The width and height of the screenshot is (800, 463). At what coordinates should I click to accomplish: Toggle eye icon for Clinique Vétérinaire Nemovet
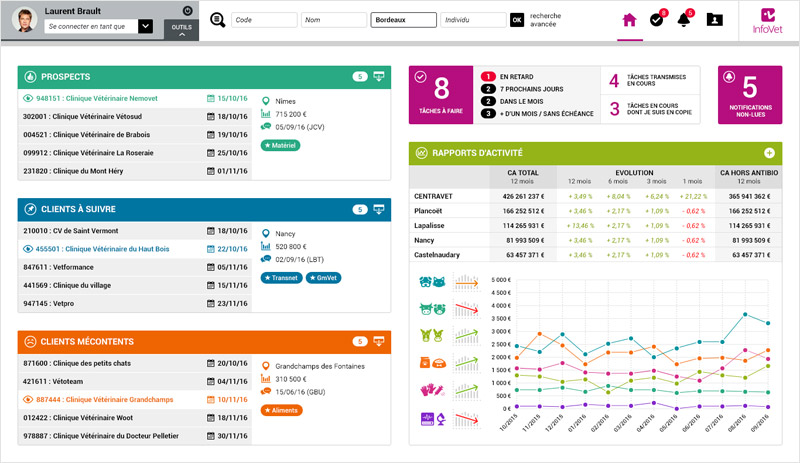click(28, 98)
